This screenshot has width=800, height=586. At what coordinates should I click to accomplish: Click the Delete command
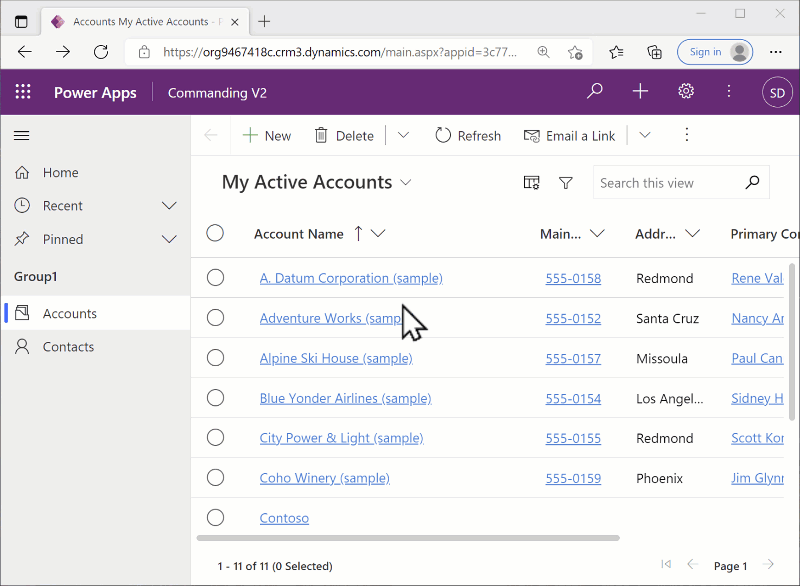(x=344, y=136)
